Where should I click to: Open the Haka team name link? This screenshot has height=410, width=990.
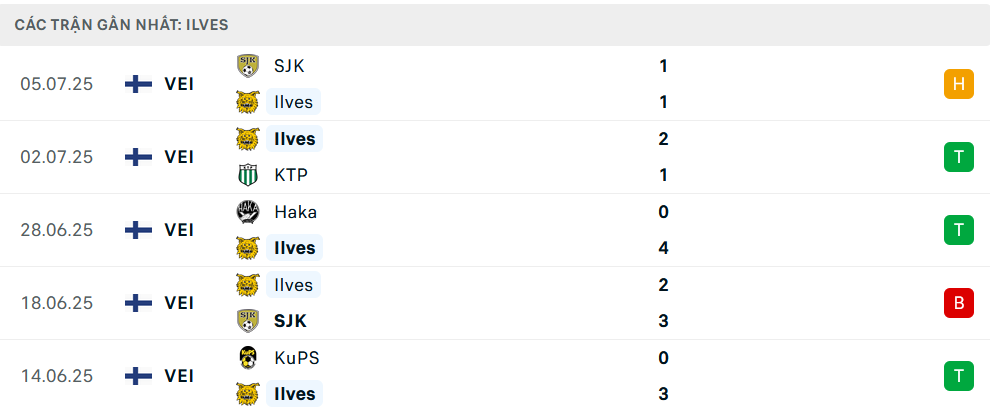tap(295, 212)
